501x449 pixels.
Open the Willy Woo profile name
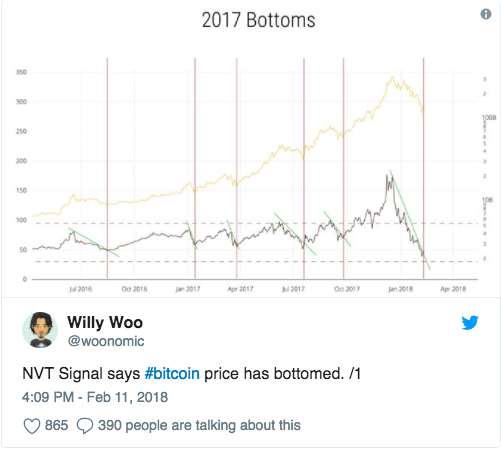click(x=105, y=322)
